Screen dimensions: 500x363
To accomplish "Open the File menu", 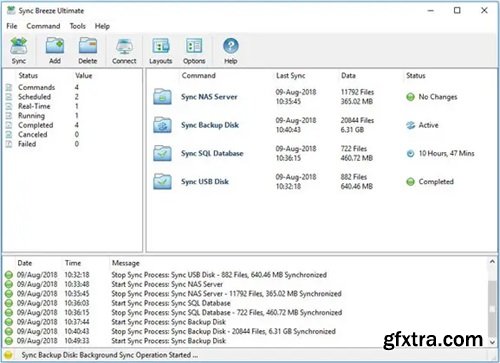I will click(12, 26).
